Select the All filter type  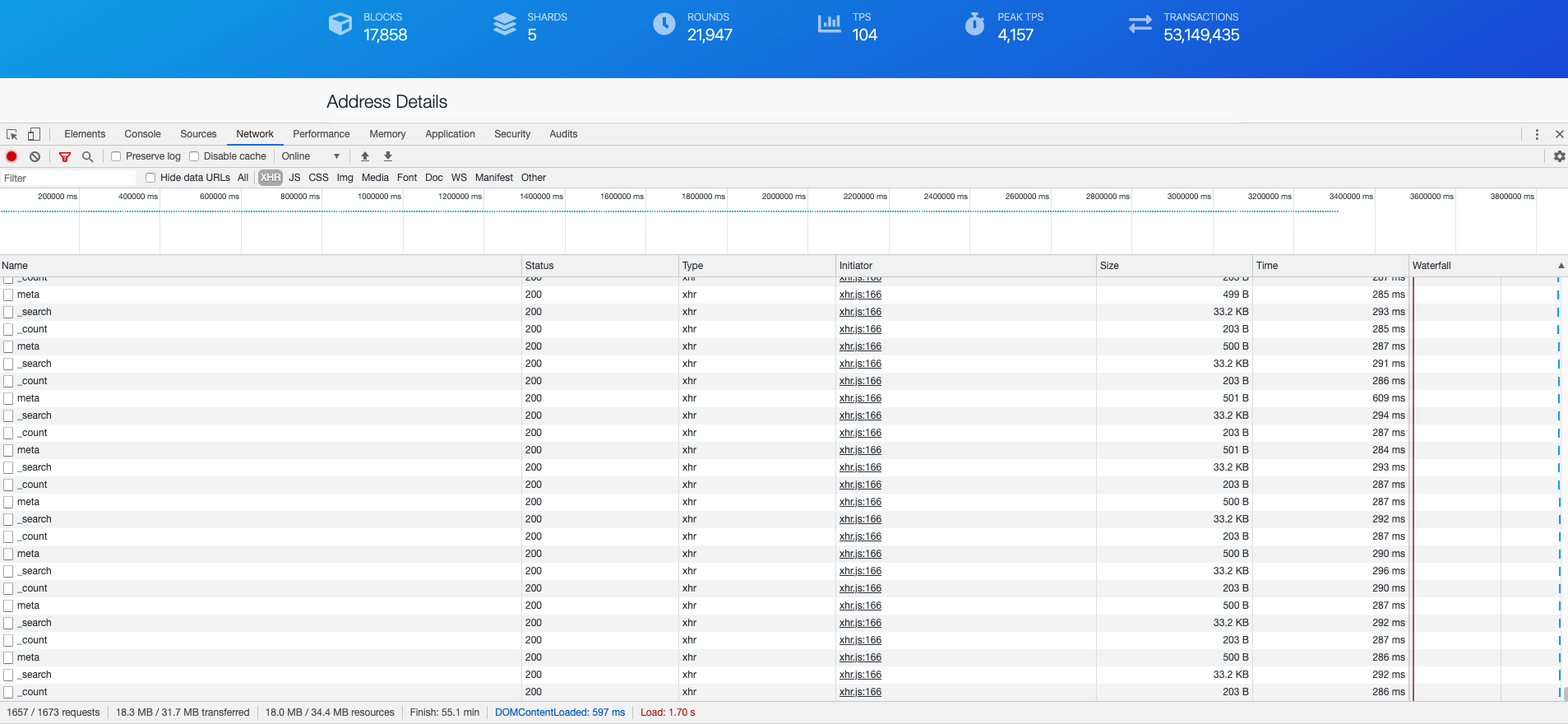tap(243, 178)
